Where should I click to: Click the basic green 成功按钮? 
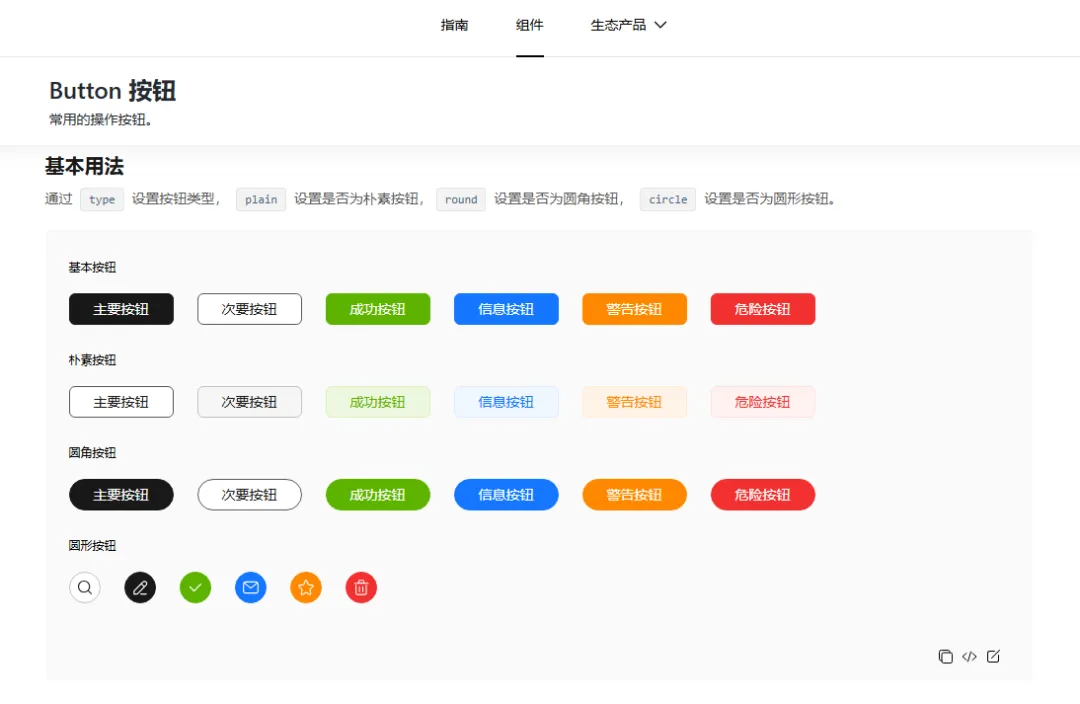click(x=378, y=309)
